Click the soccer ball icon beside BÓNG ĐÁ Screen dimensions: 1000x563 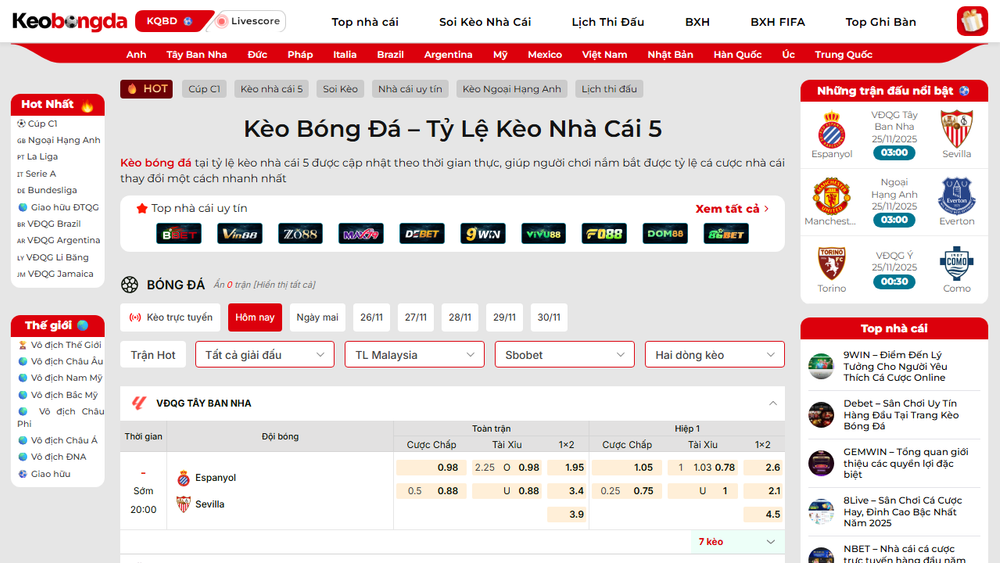point(129,284)
